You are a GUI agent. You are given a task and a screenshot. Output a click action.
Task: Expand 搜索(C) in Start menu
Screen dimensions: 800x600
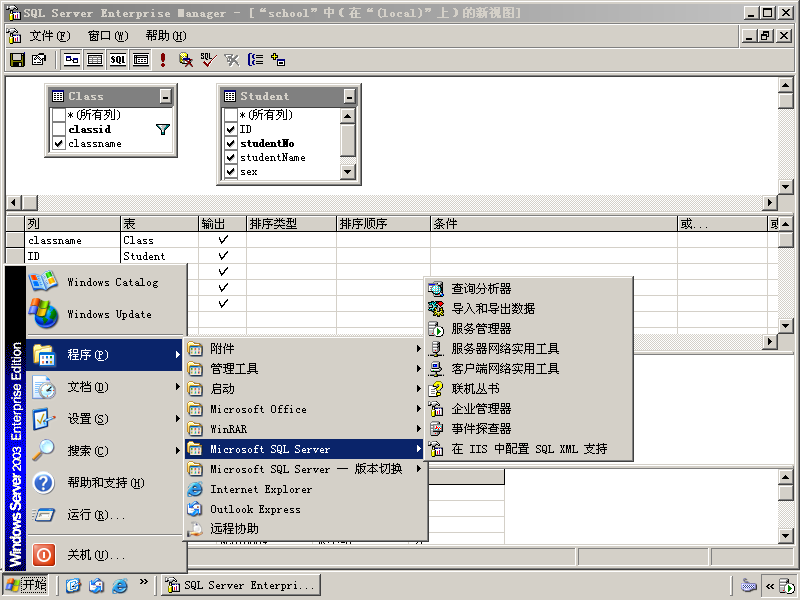tap(105, 451)
